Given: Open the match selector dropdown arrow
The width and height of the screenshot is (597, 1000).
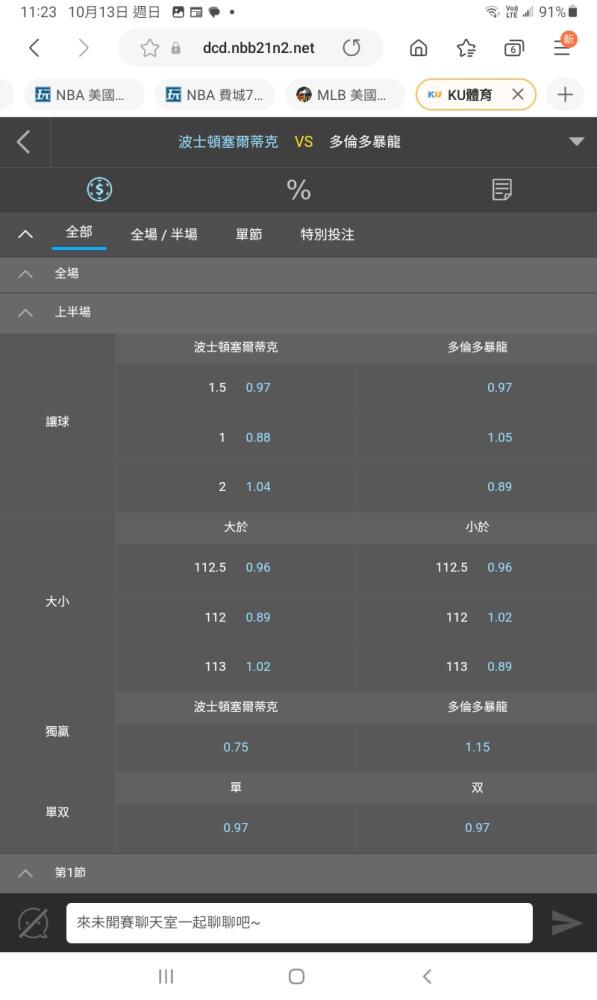Looking at the screenshot, I should pos(577,142).
